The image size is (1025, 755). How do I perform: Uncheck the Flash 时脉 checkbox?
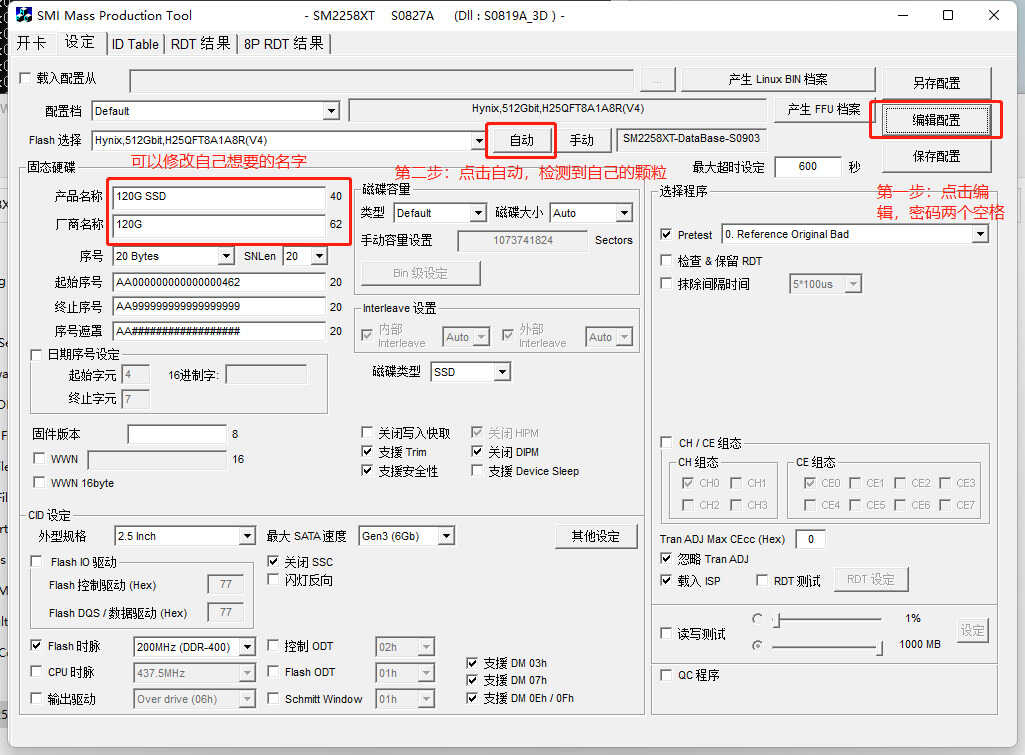(x=36, y=645)
